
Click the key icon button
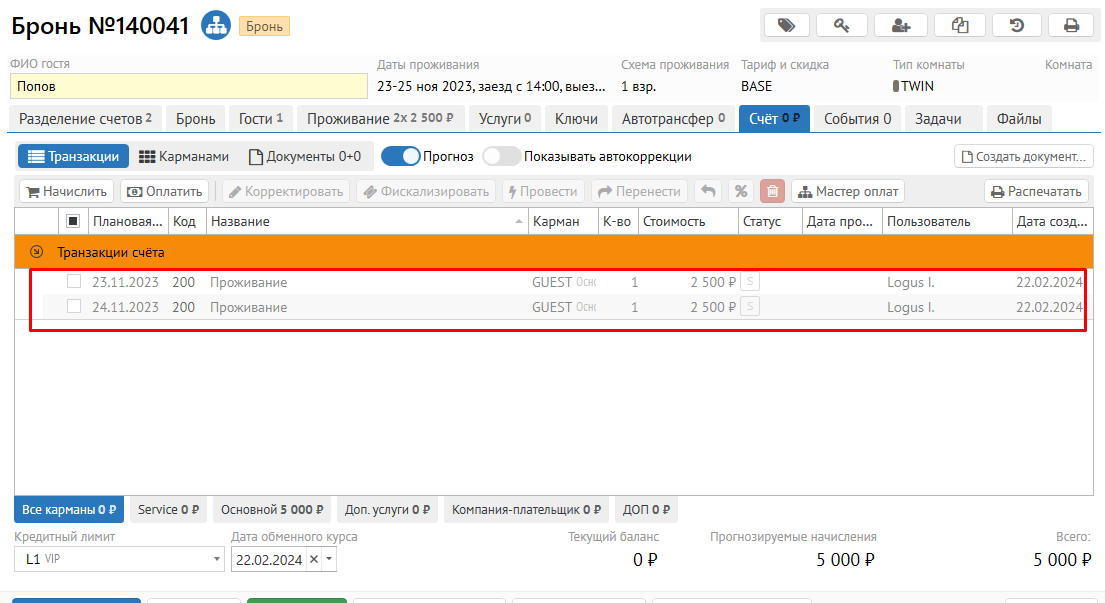tap(842, 26)
